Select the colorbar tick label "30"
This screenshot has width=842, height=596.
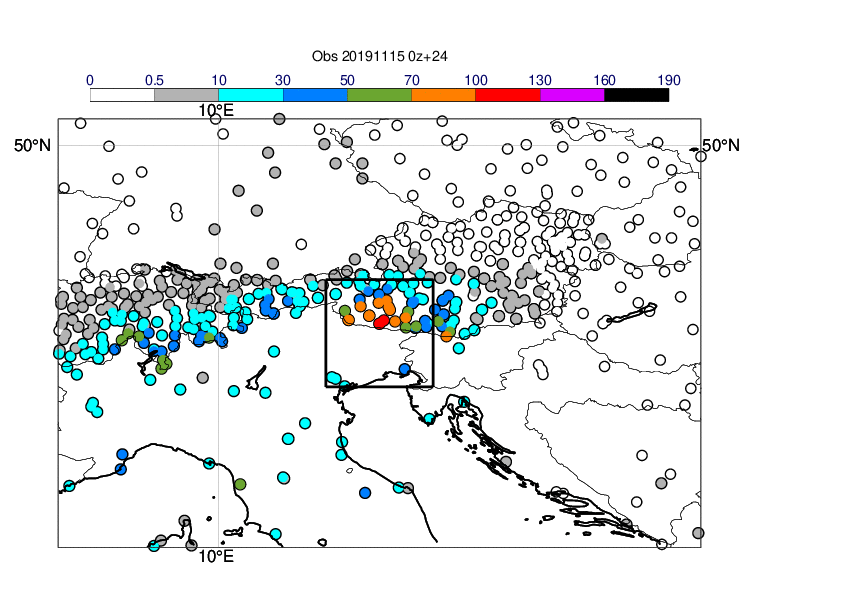click(283, 81)
